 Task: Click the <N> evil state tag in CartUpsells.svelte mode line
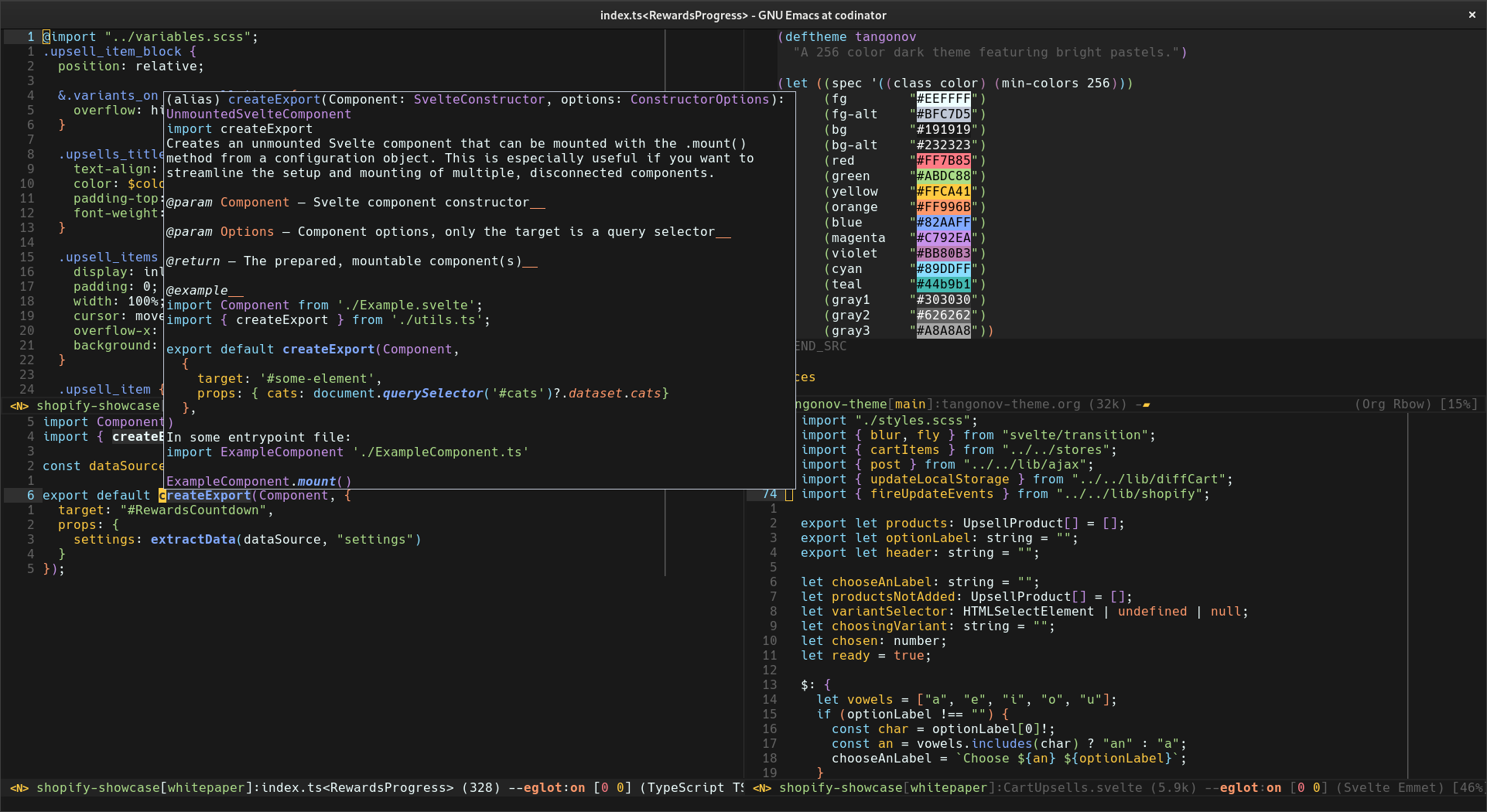[x=762, y=788]
